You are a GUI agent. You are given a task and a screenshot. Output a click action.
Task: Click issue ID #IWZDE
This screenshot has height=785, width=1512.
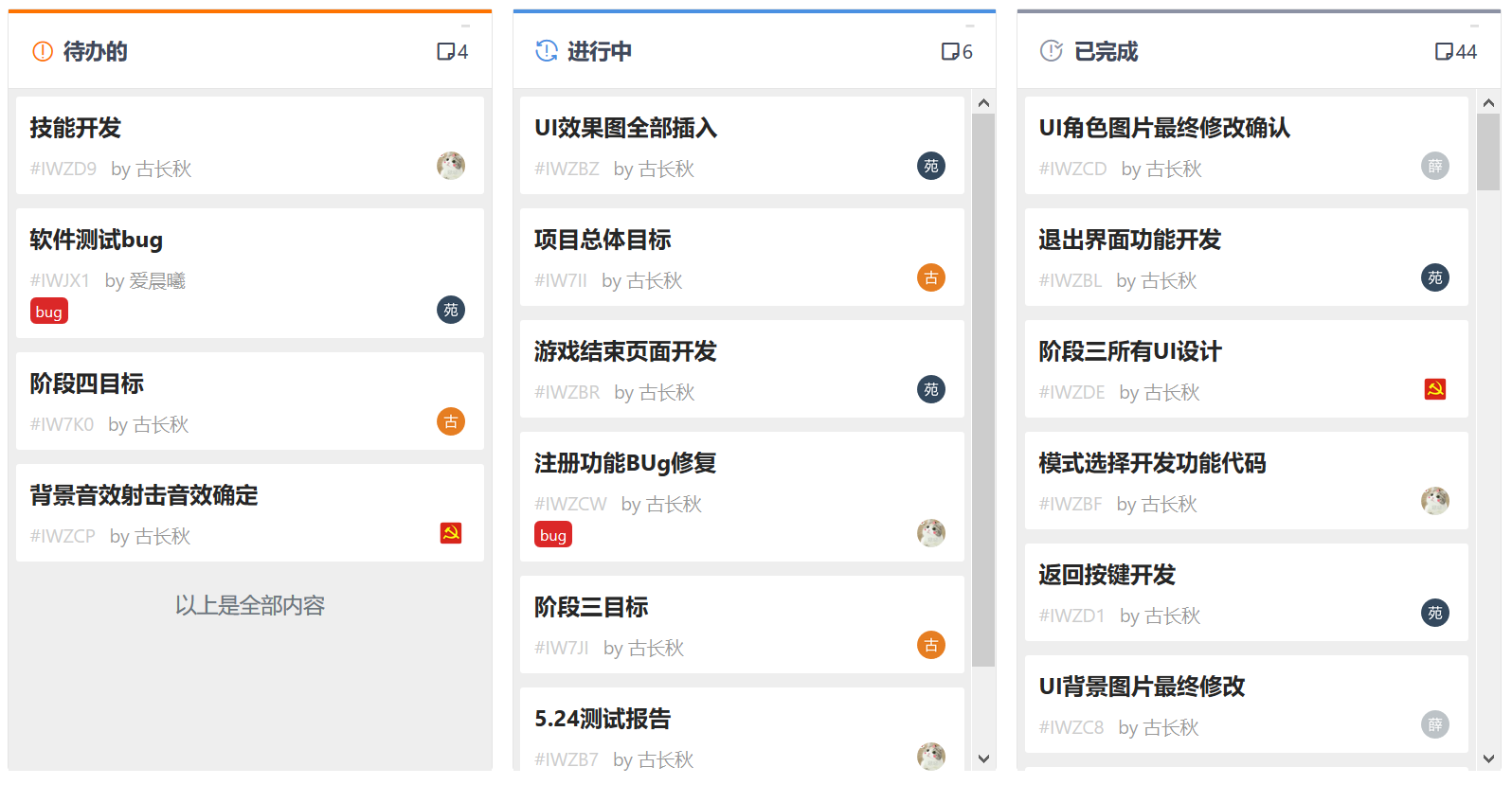[1071, 392]
